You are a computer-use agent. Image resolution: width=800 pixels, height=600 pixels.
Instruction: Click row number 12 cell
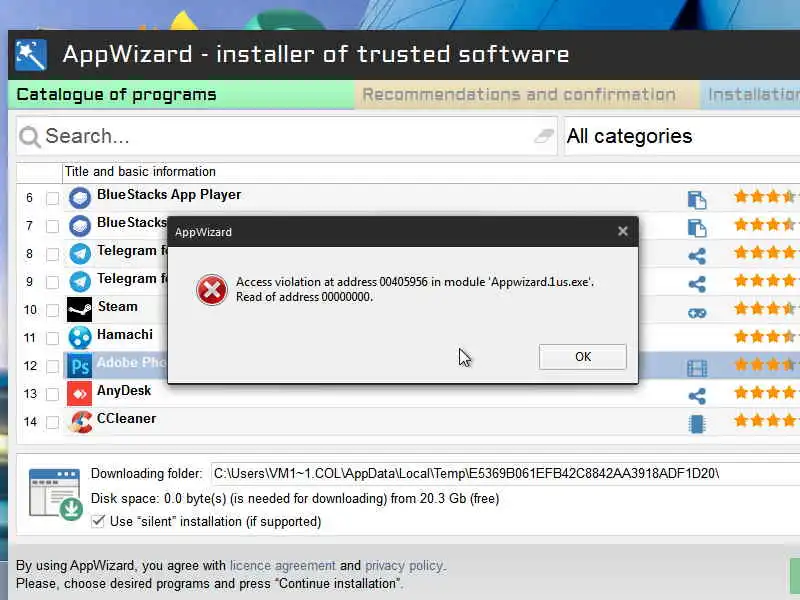coord(30,366)
